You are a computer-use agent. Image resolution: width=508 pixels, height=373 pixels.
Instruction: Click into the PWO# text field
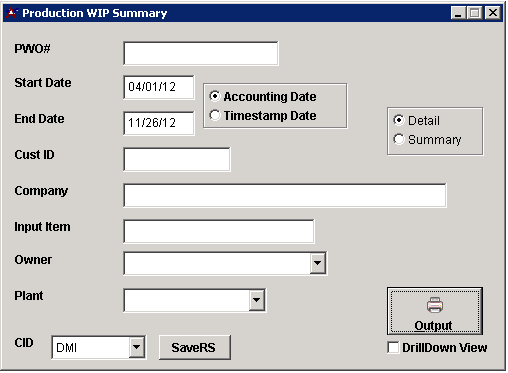(201, 53)
